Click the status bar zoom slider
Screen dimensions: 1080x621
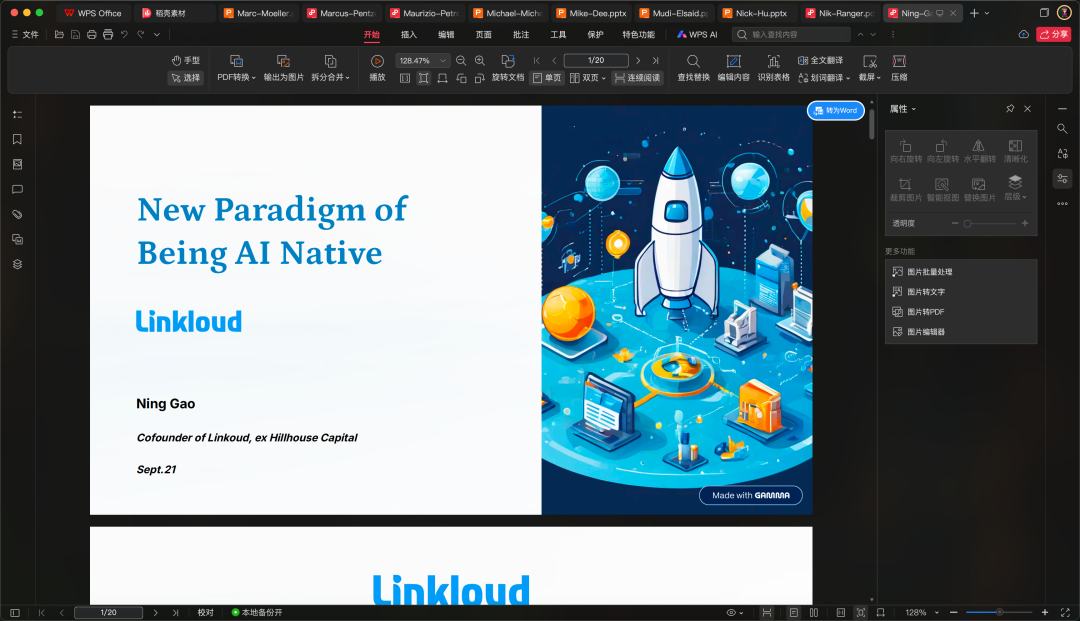(x=999, y=612)
